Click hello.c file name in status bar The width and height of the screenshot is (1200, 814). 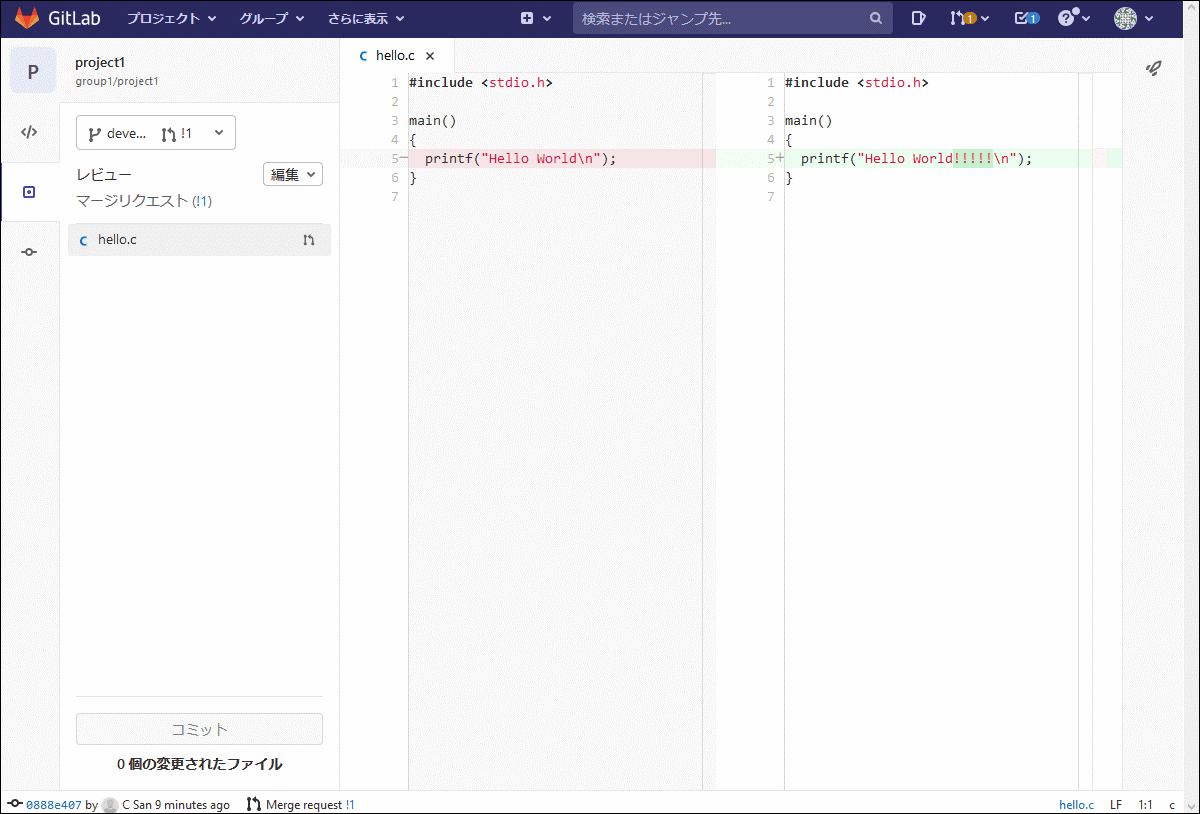coord(1076,804)
